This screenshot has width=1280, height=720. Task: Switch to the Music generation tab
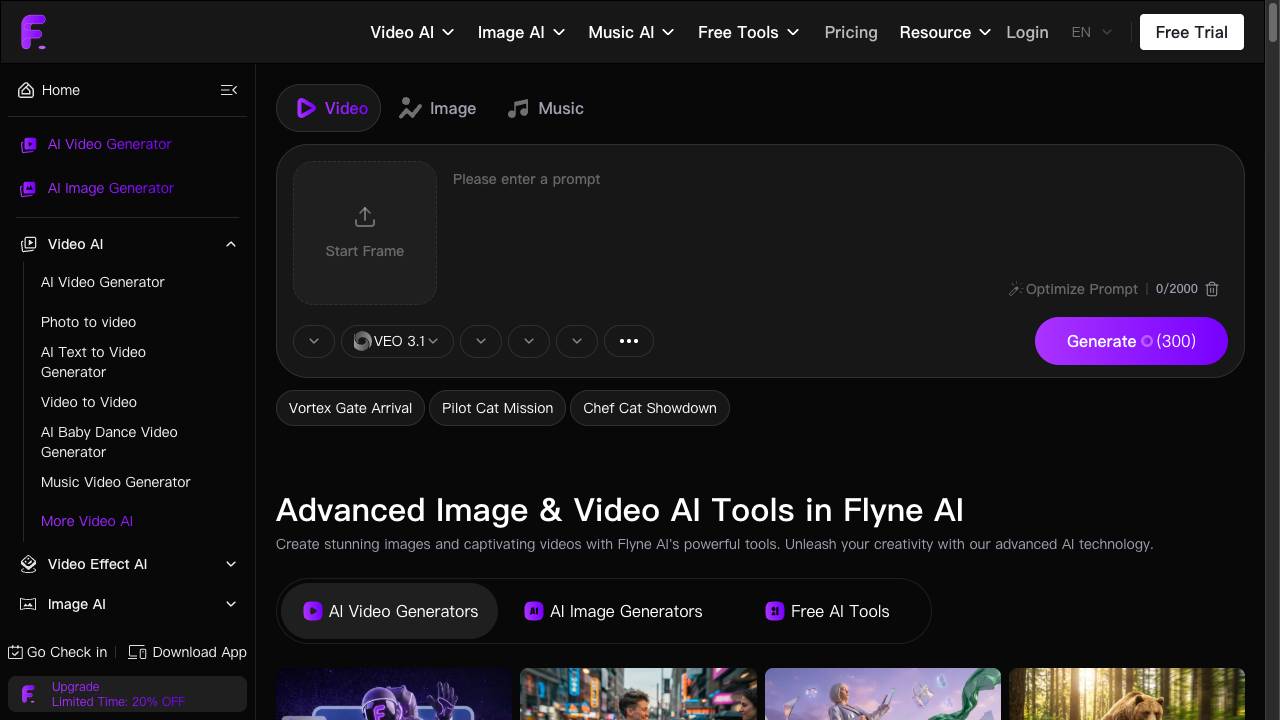pyautogui.click(x=546, y=108)
